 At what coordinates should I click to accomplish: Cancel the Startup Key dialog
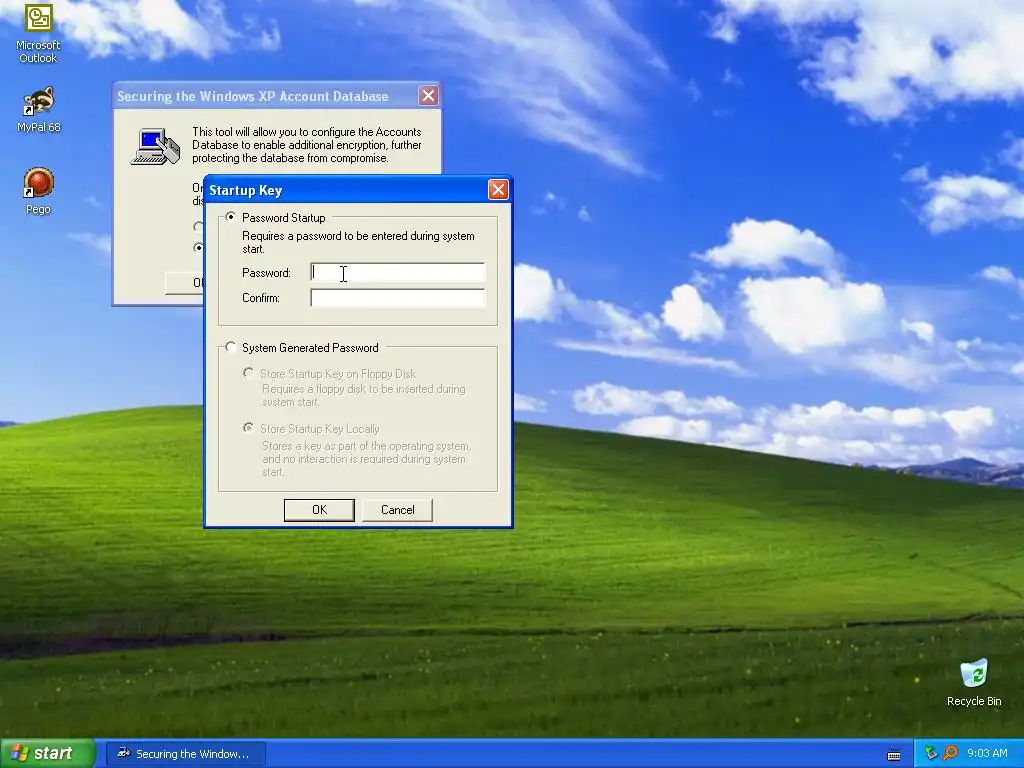pyautogui.click(x=397, y=510)
